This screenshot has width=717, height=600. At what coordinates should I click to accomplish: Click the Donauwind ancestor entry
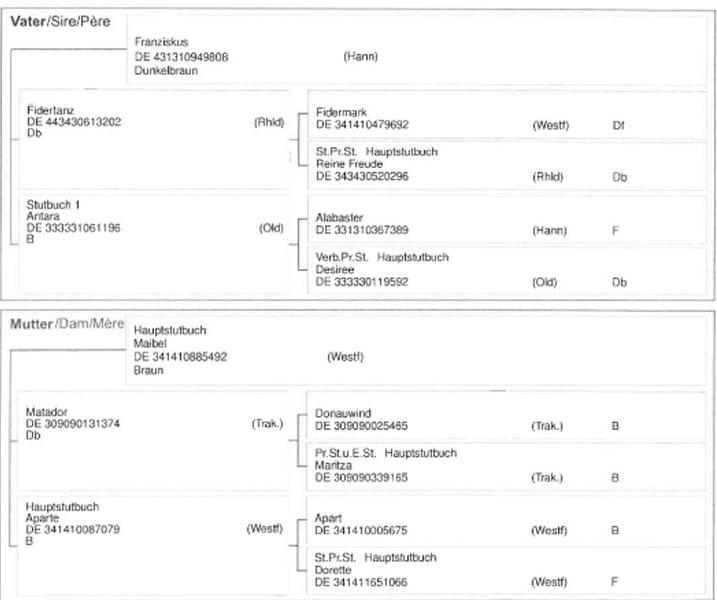coord(341,413)
